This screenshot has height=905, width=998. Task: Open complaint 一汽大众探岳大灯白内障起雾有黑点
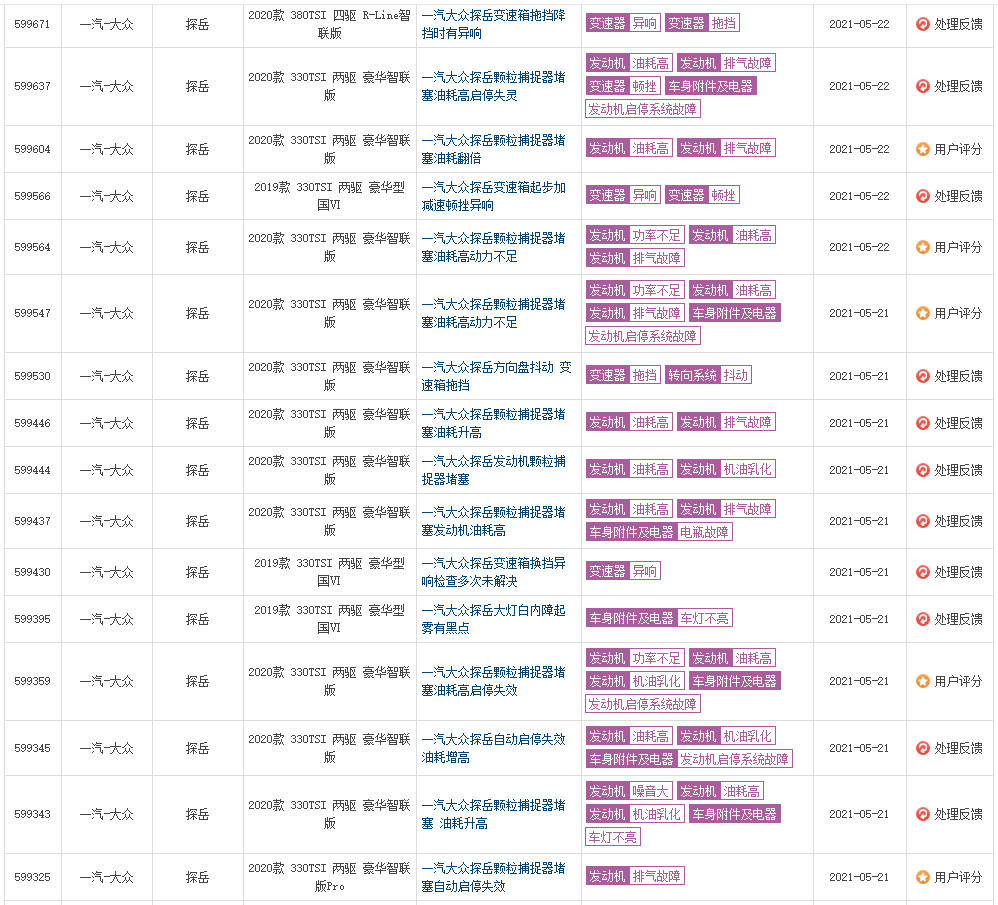click(493, 619)
